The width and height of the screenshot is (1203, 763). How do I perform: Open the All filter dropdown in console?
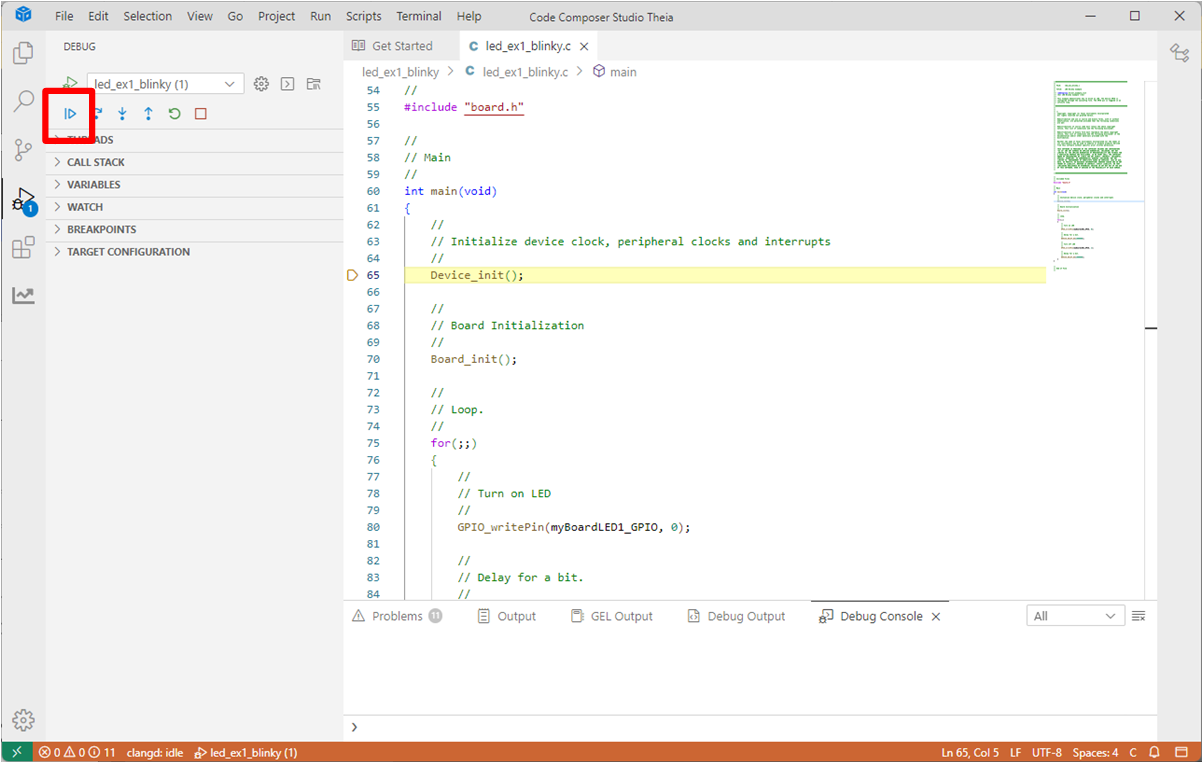(x=1075, y=616)
